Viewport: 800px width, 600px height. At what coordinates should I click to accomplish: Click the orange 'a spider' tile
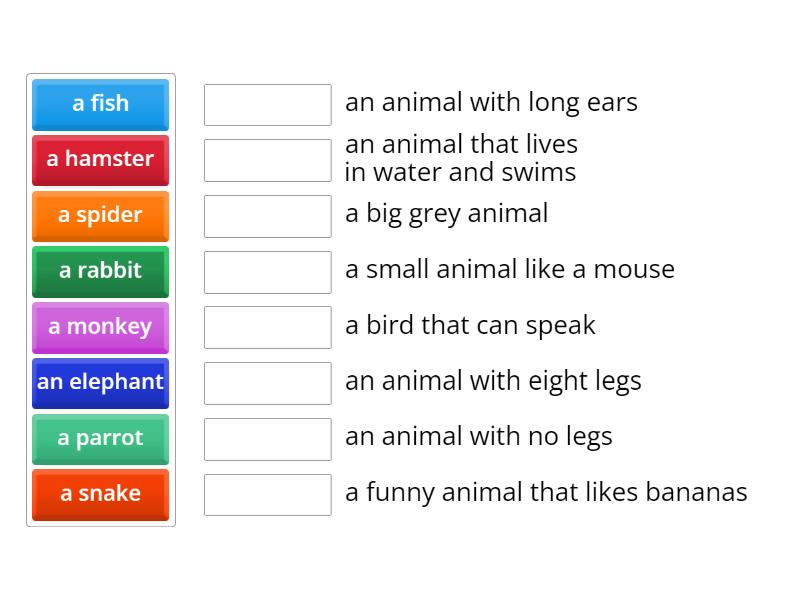click(x=100, y=216)
